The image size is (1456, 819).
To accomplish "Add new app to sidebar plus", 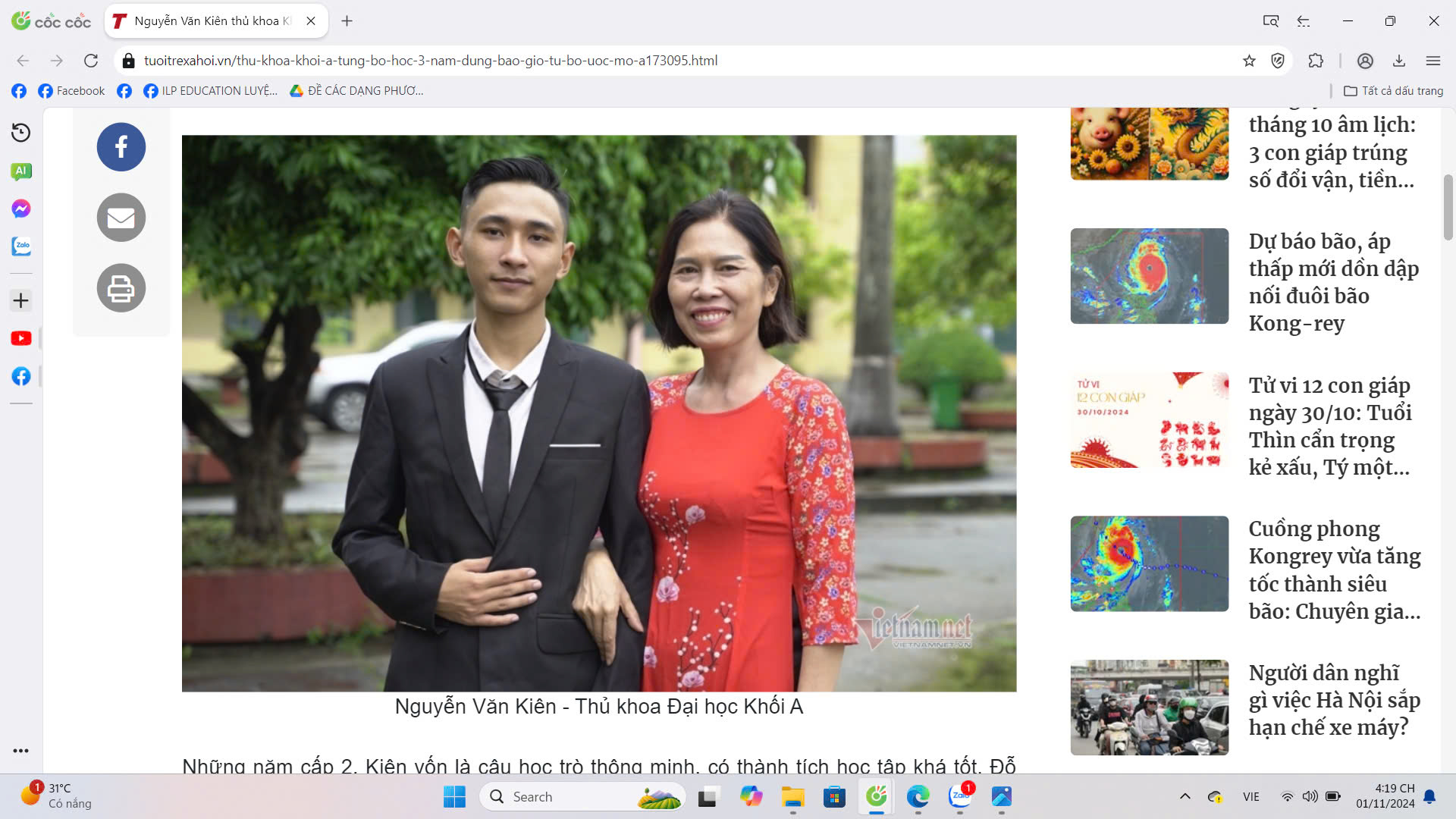I will pos(21,300).
